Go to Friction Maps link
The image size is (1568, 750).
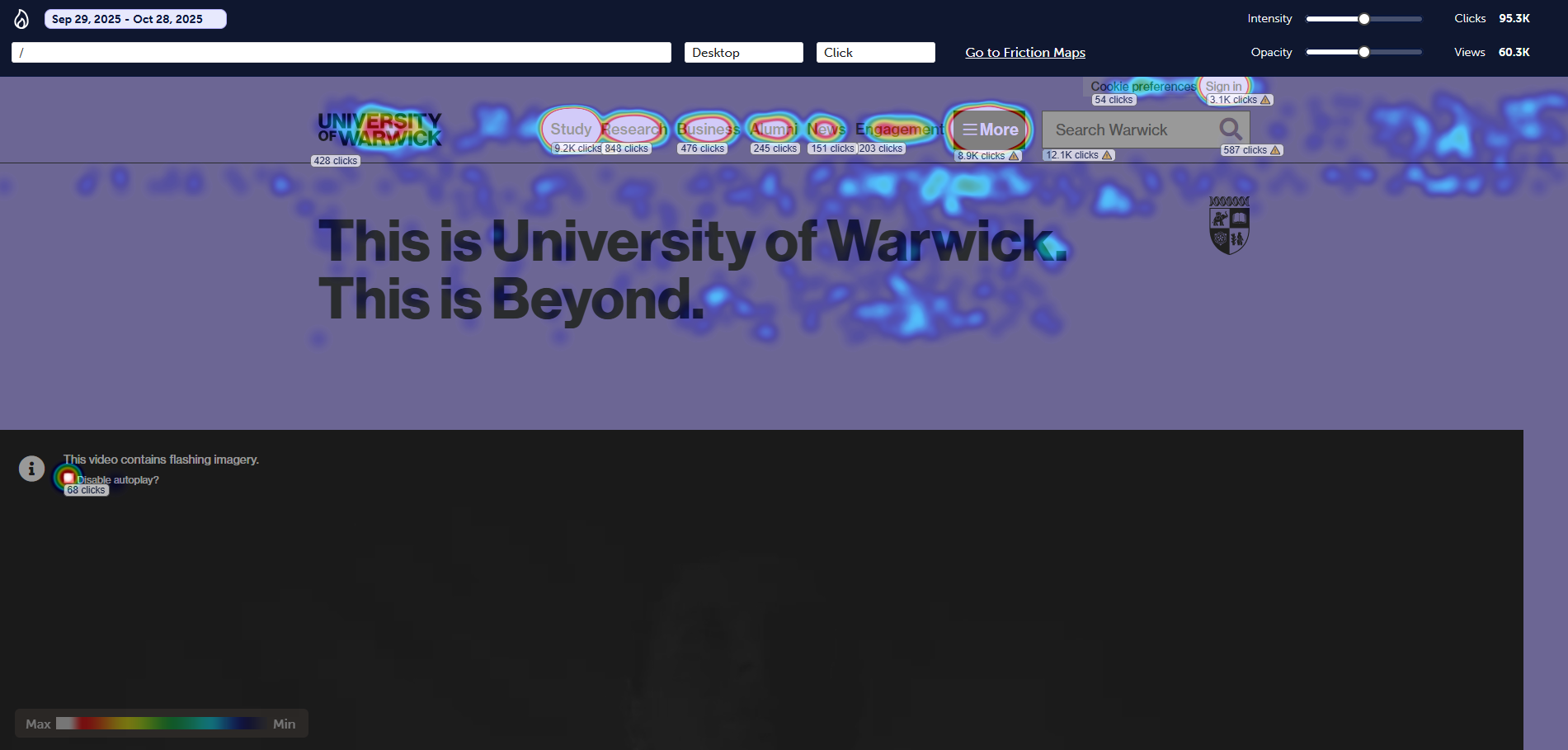pyautogui.click(x=1025, y=53)
